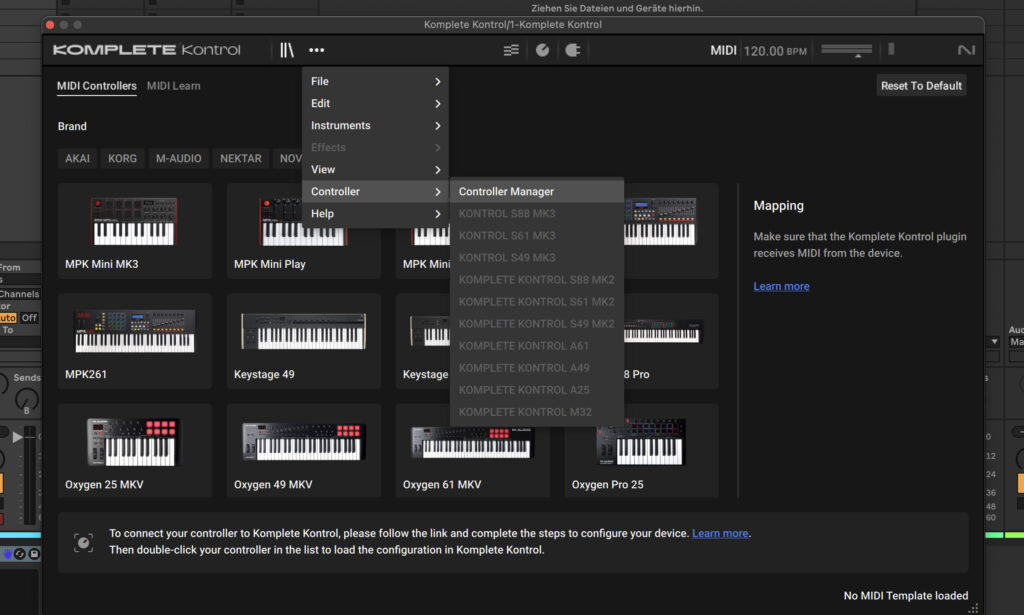Choose Controller Manager from submenu
The image size is (1024, 615).
506,191
